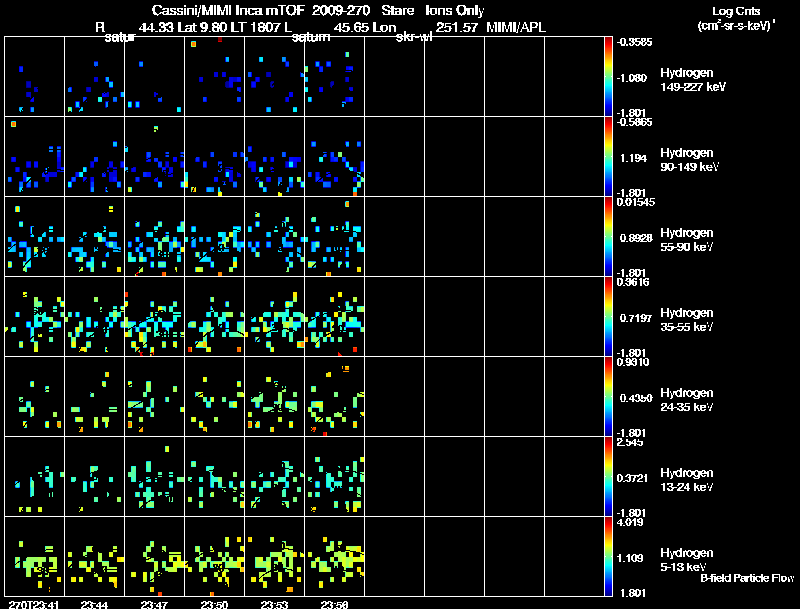
Task: Click the '-1.080' color scale value
Action: point(632,78)
